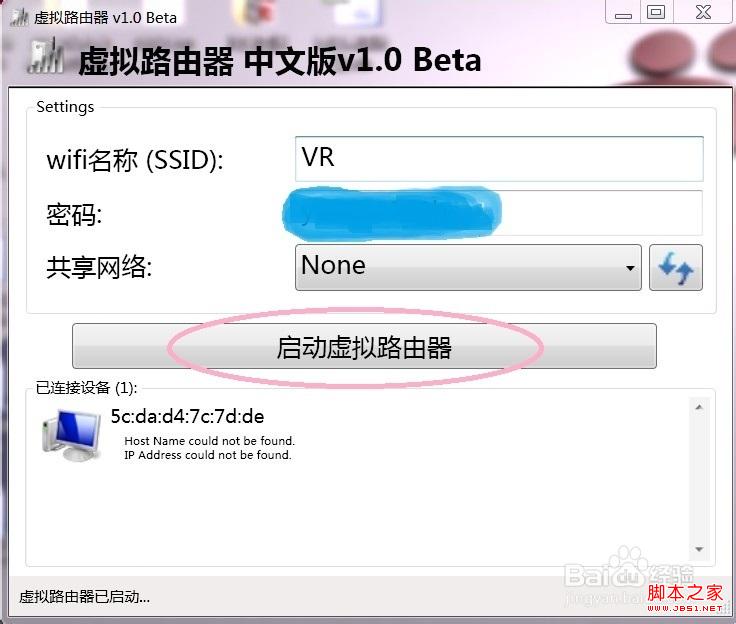Click the Host Name could not be found text
Screen dimensions: 736x624
tap(209, 441)
